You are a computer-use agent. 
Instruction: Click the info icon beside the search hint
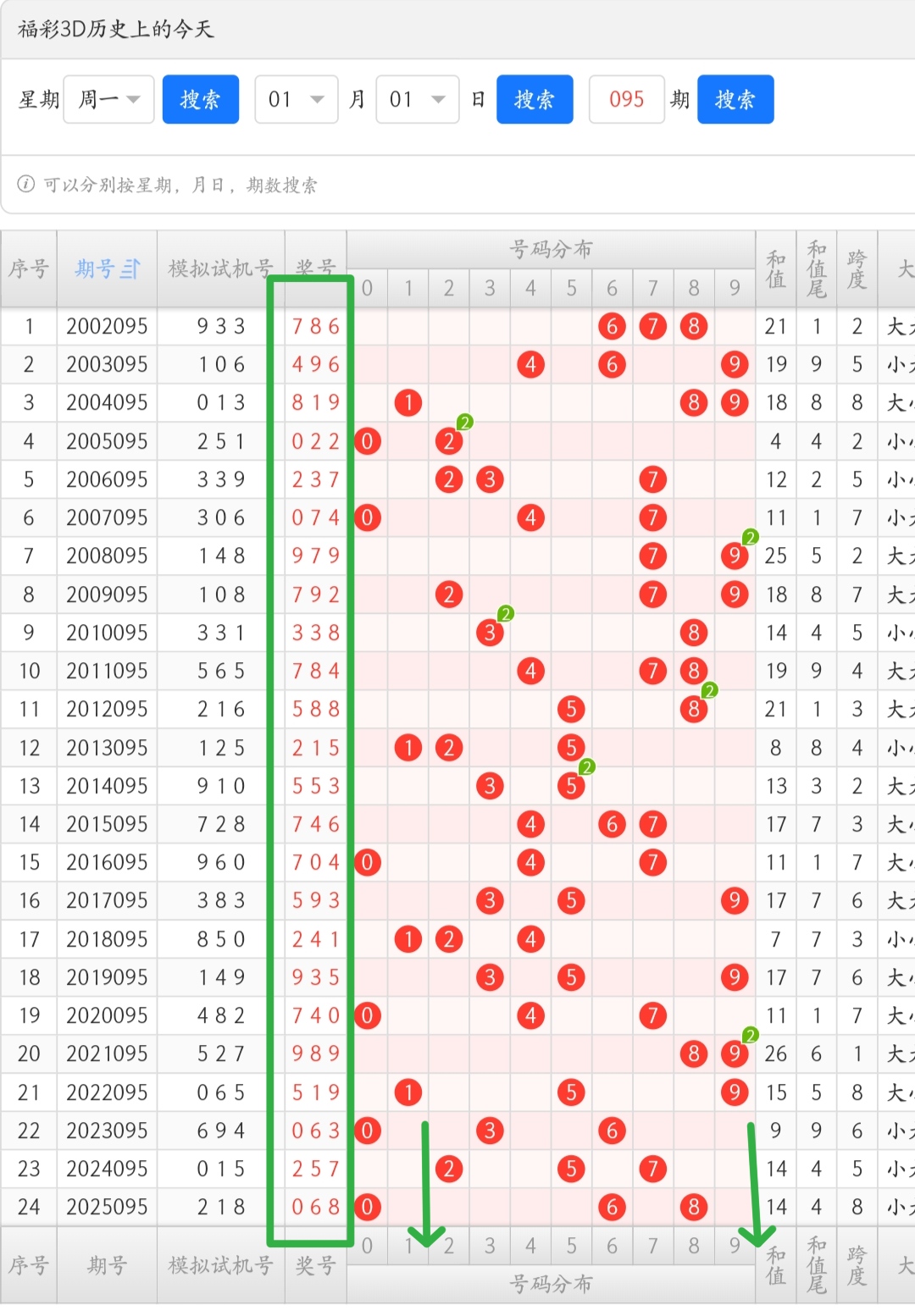click(26, 184)
